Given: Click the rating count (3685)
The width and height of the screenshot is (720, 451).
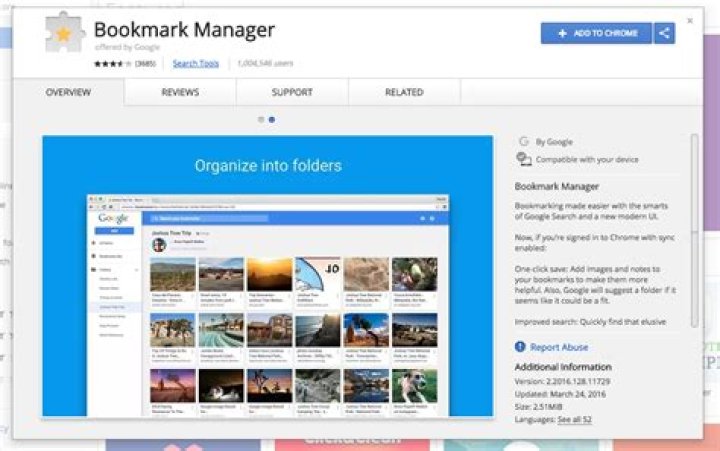Looking at the screenshot, I should click(145, 63).
